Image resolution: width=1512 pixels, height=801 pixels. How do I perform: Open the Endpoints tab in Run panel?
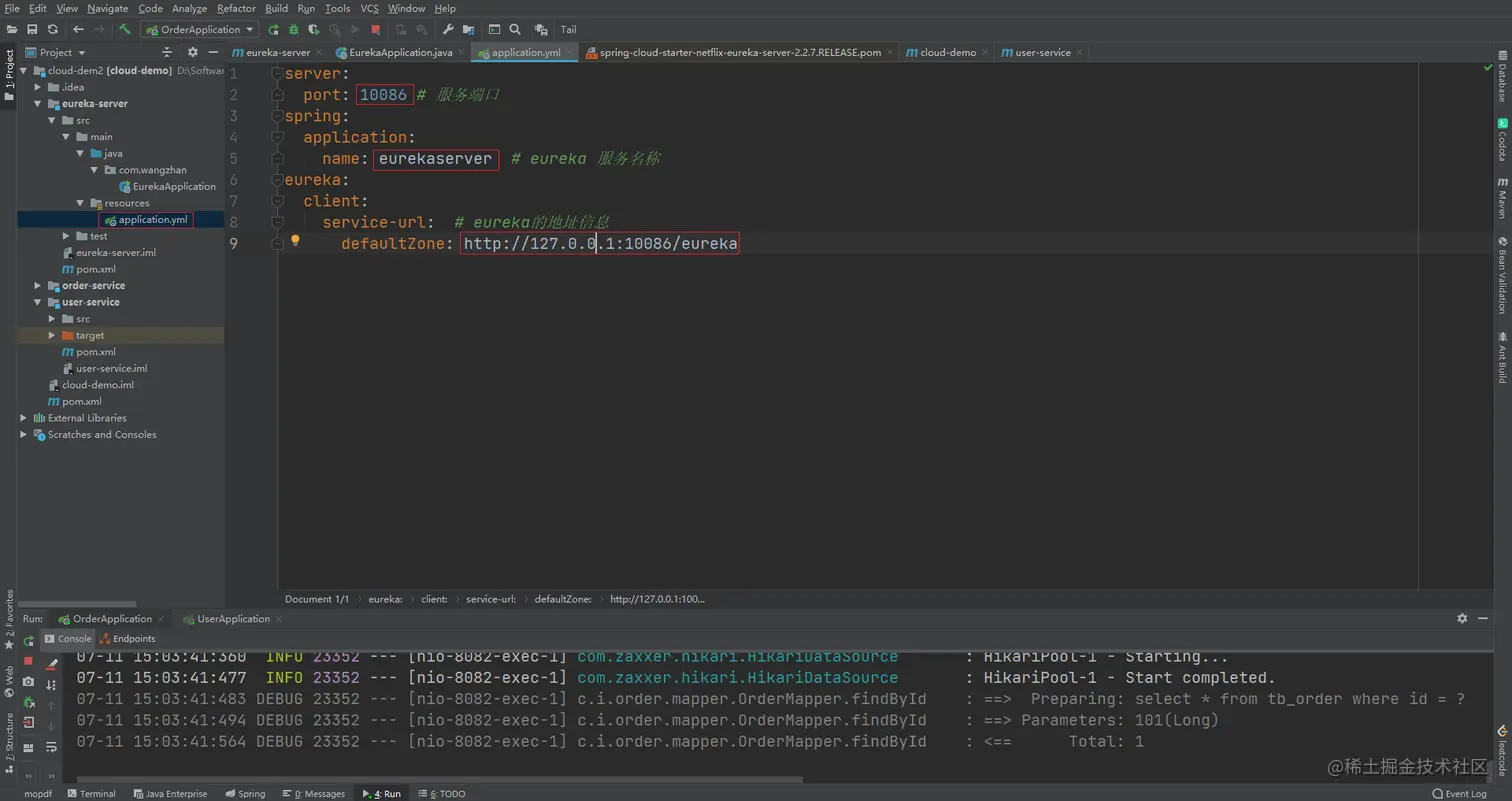coord(127,639)
